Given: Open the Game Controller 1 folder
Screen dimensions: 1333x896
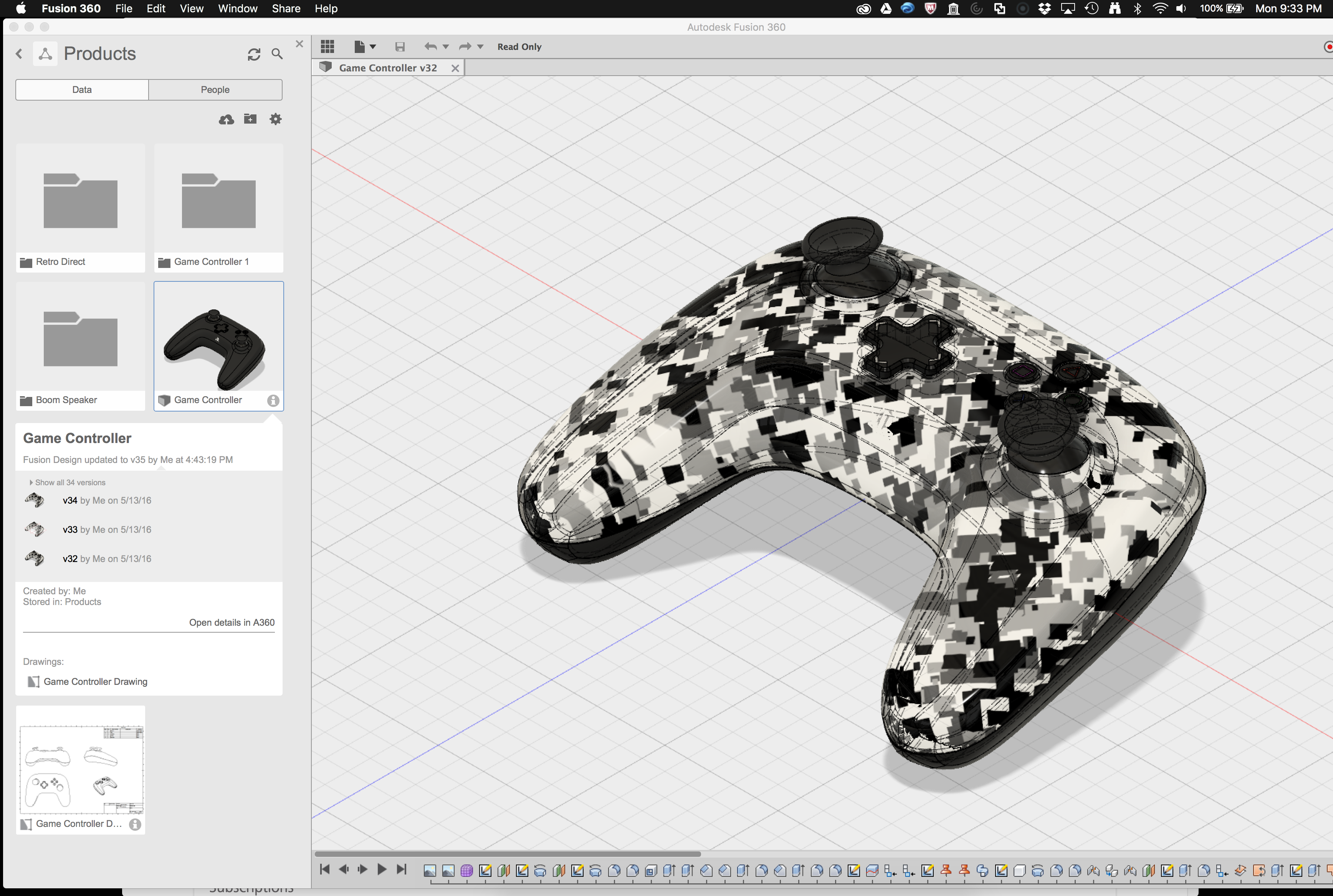Looking at the screenshot, I should click(219, 208).
